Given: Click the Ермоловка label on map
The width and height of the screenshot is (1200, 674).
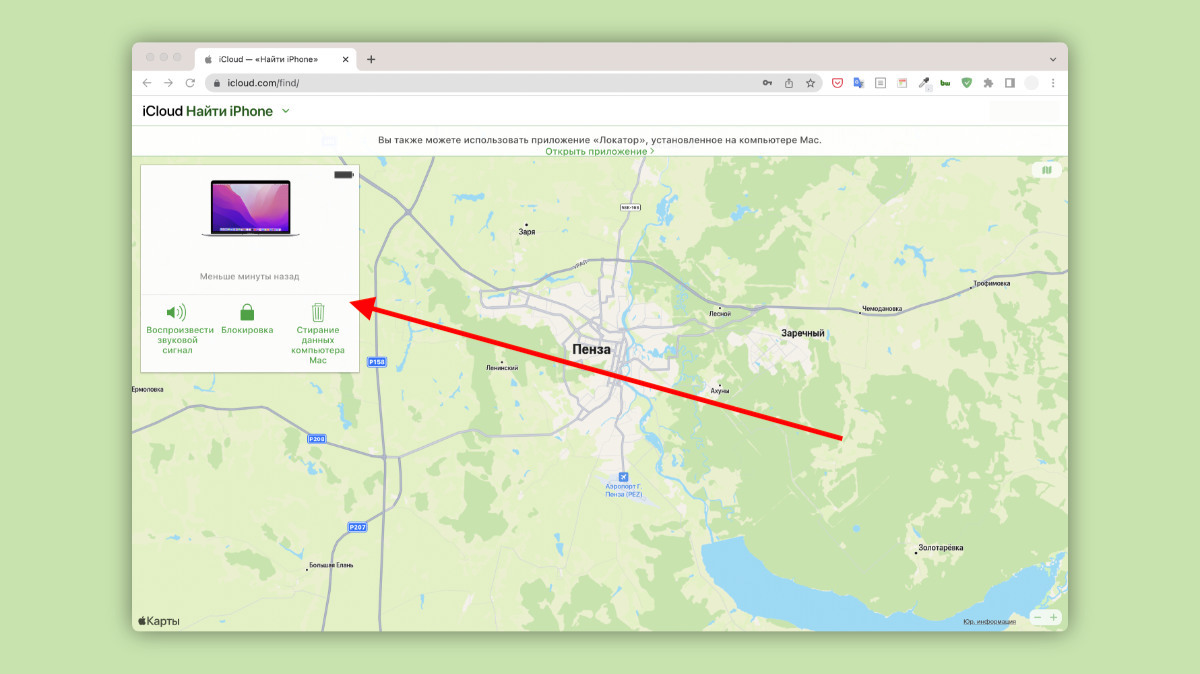Looking at the screenshot, I should [x=148, y=389].
